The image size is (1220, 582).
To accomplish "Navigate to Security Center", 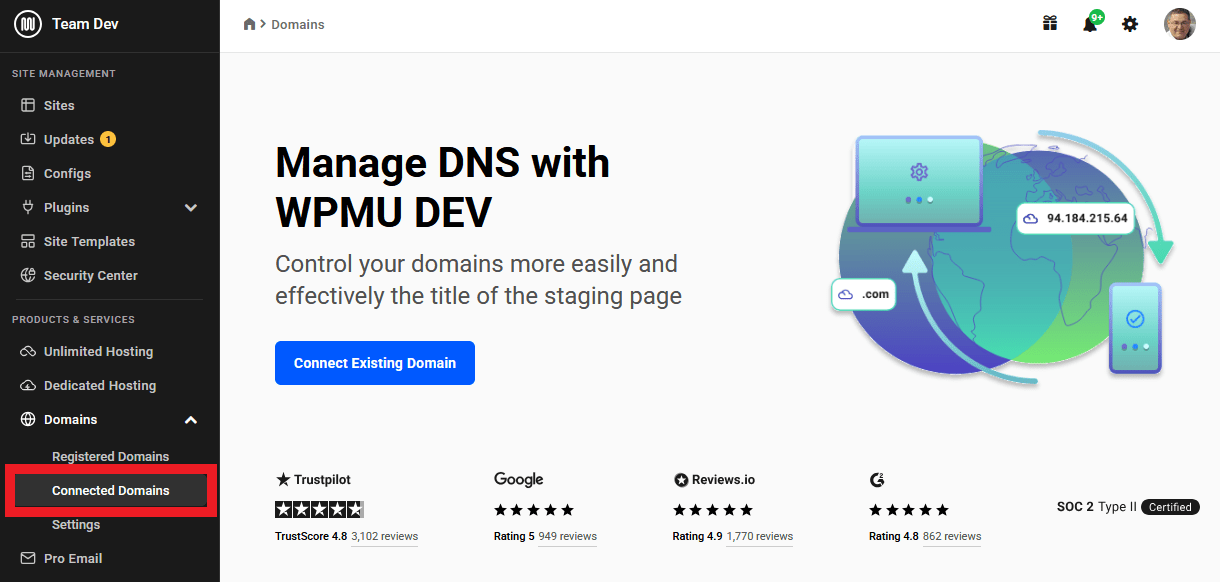I will pyautogui.click(x=91, y=275).
